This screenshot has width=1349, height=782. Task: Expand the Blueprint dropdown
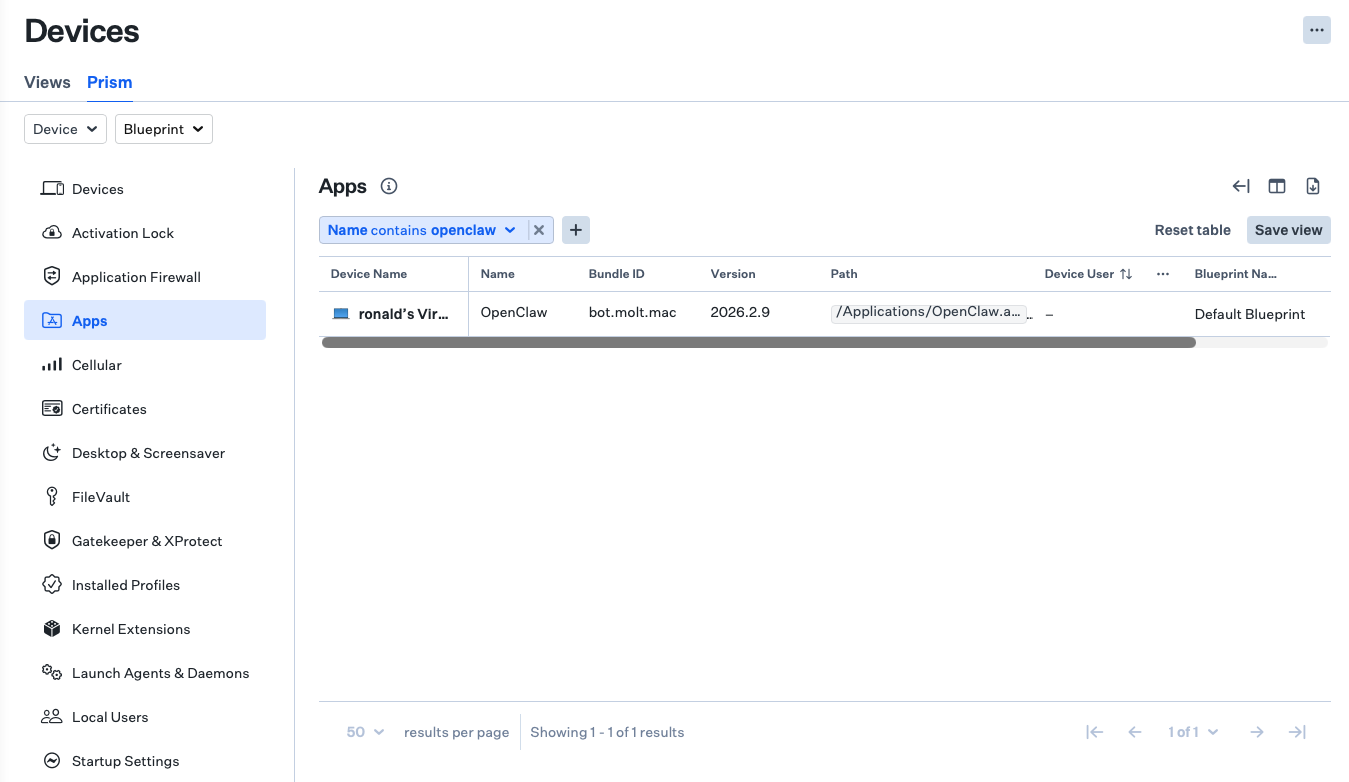tap(163, 129)
